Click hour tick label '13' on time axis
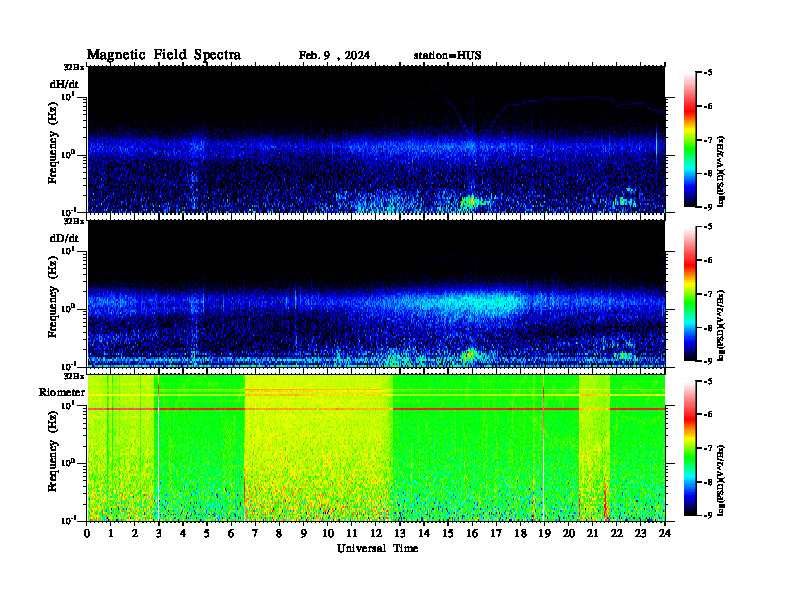 [400, 533]
